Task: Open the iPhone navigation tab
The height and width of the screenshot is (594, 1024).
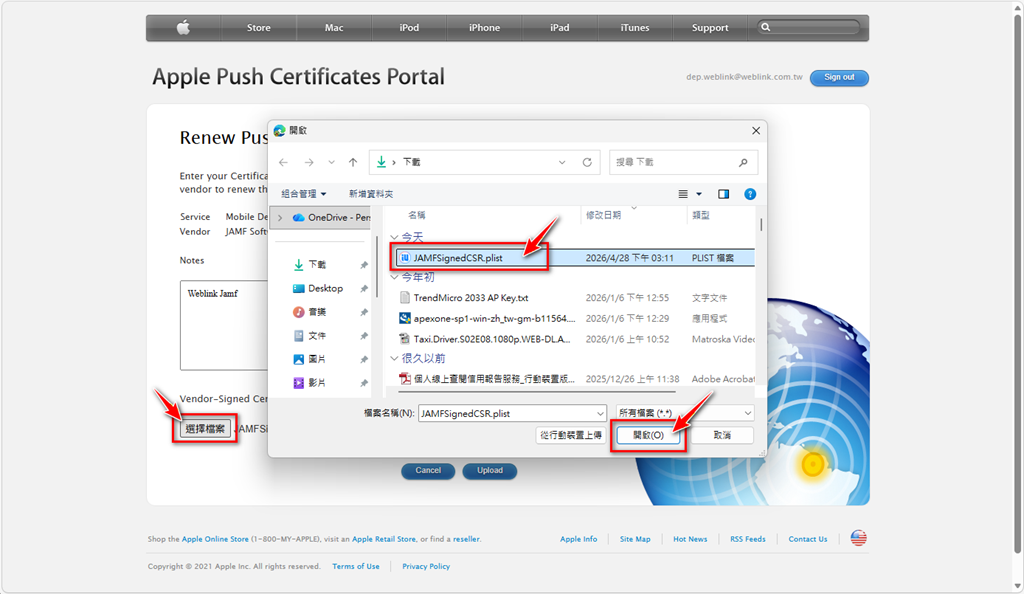Action: (484, 28)
